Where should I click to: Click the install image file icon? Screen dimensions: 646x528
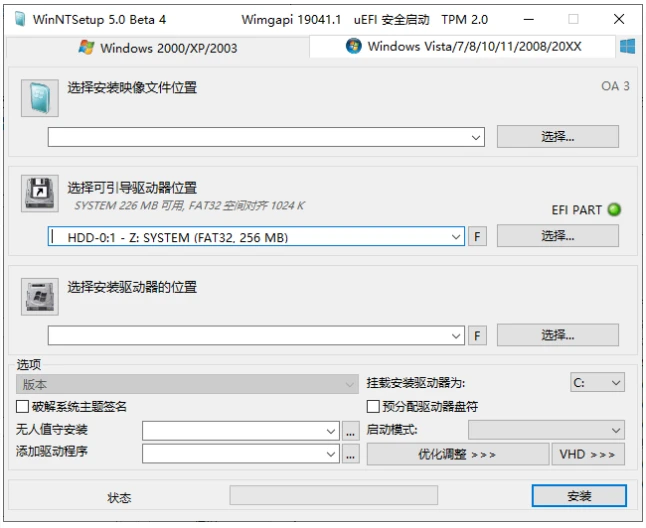[x=40, y=98]
